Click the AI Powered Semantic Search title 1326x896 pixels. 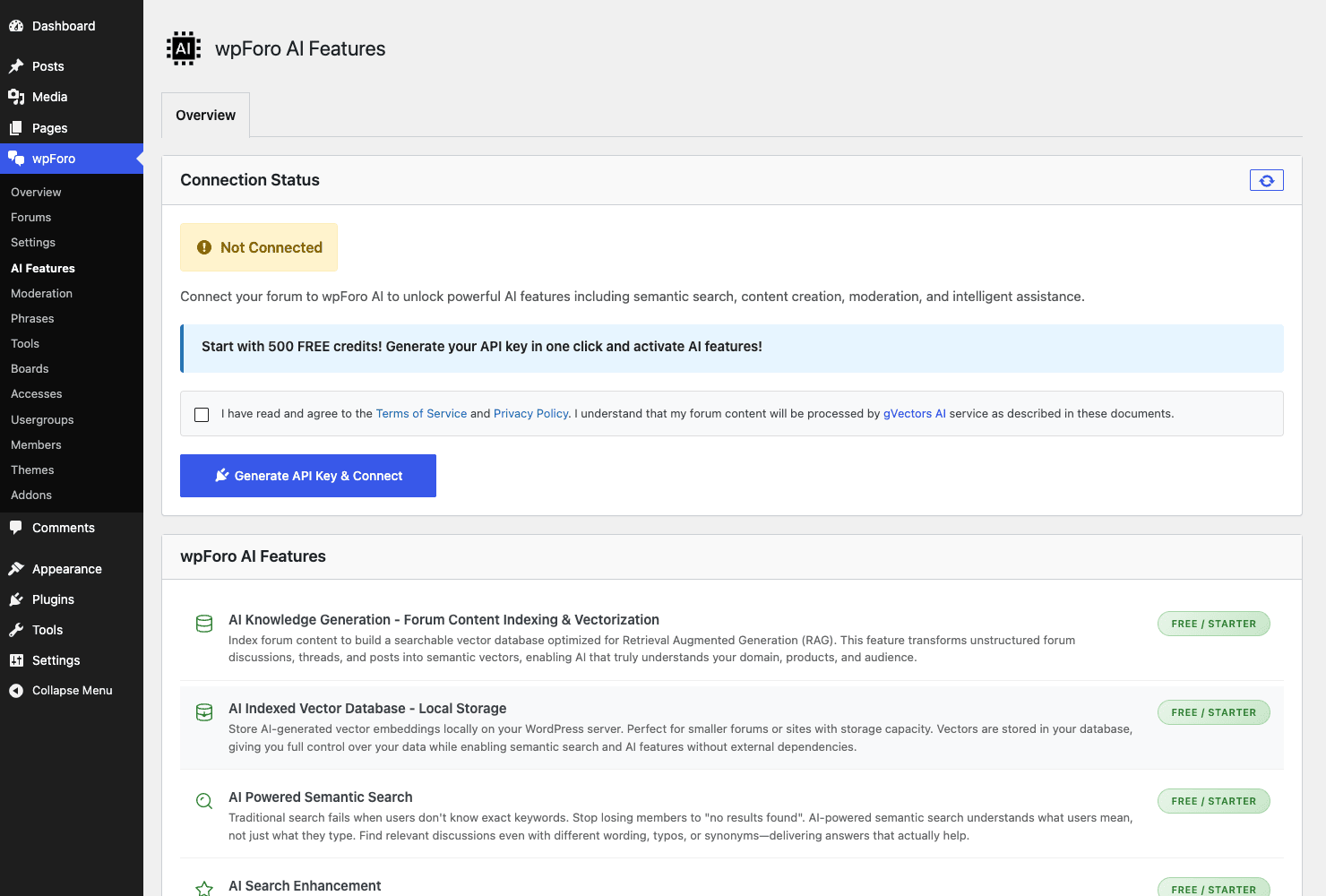321,797
